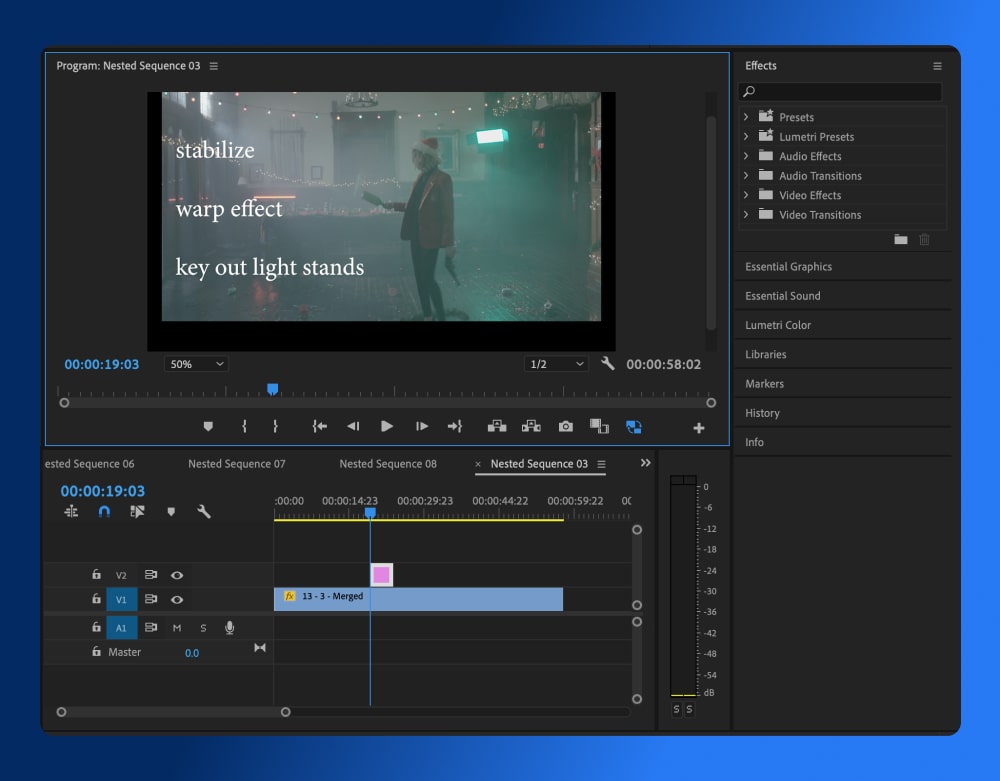
Task: Click the Export Frame camera icon
Action: [x=565, y=426]
